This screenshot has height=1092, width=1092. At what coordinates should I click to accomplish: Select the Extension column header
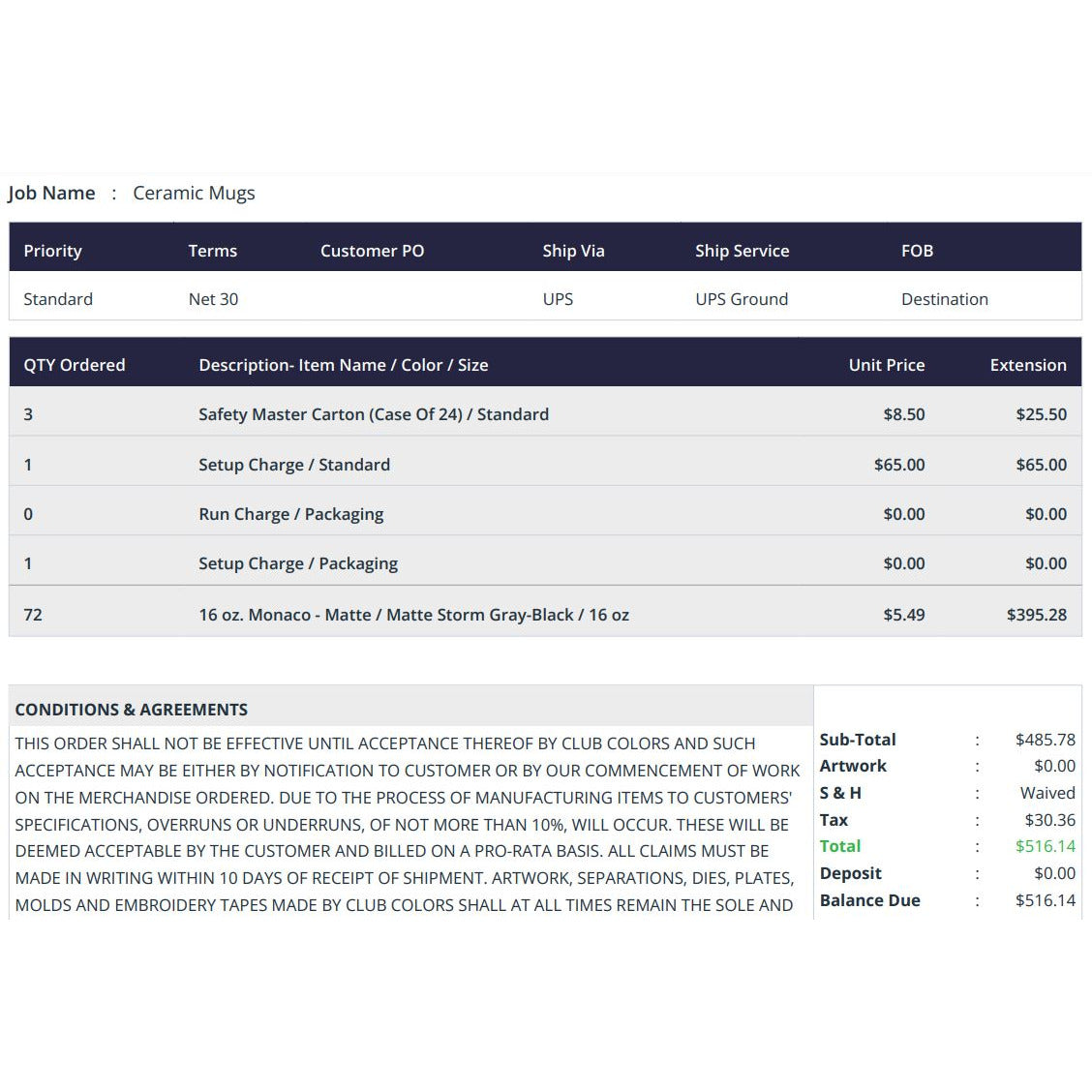(x=1028, y=365)
